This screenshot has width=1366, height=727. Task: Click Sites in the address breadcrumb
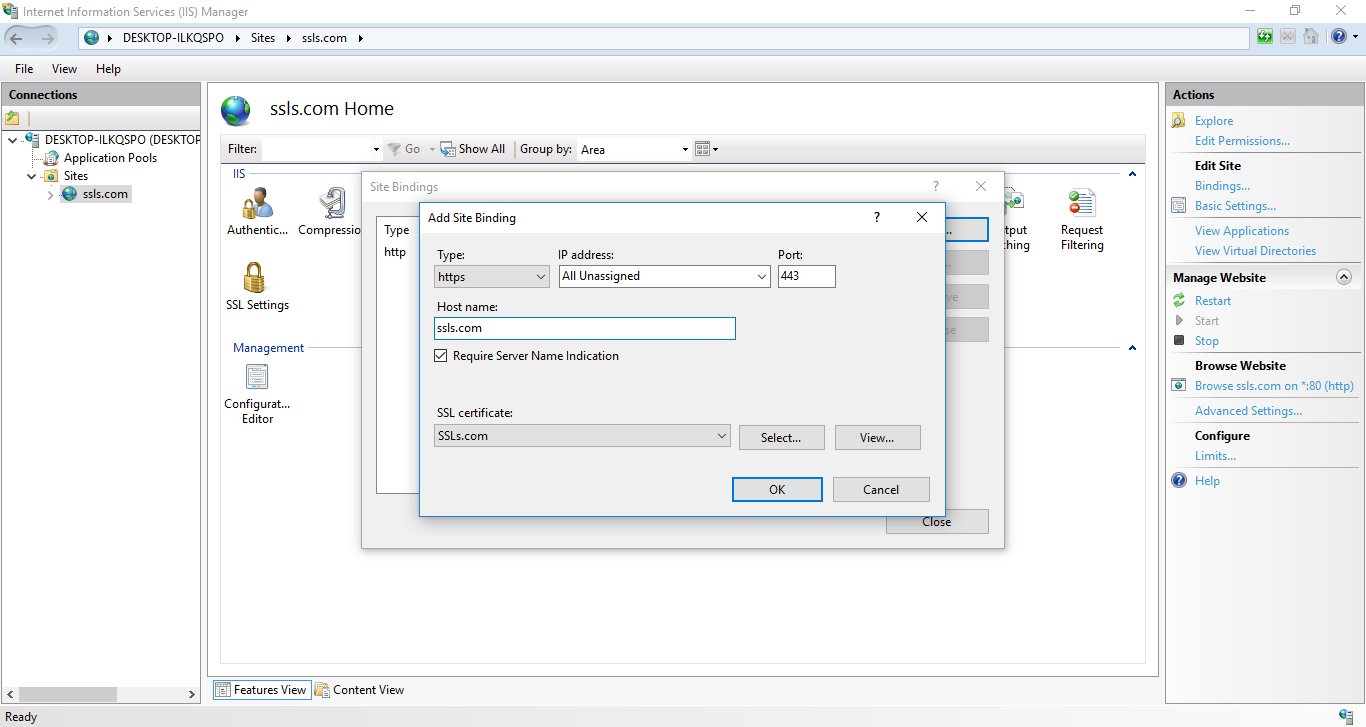point(263,38)
